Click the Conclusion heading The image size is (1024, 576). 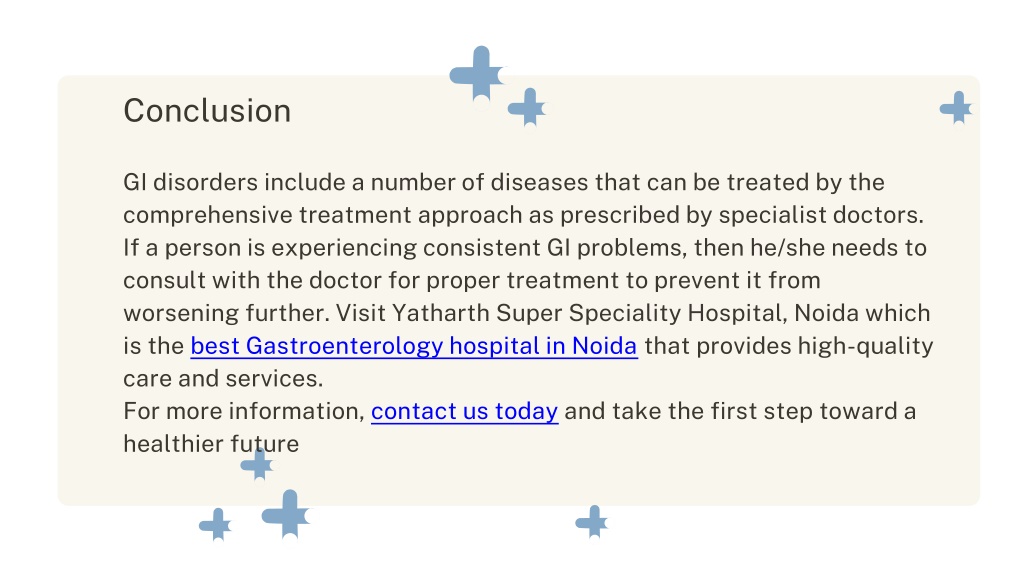207,110
